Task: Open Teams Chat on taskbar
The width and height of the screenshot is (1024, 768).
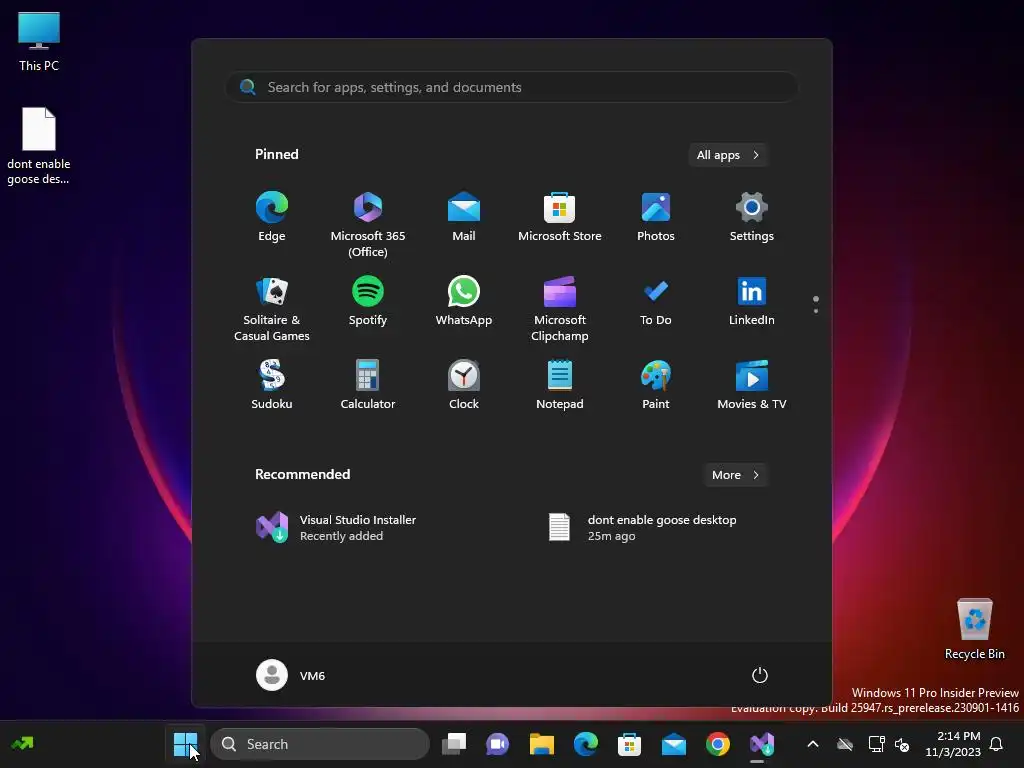Action: [498, 744]
